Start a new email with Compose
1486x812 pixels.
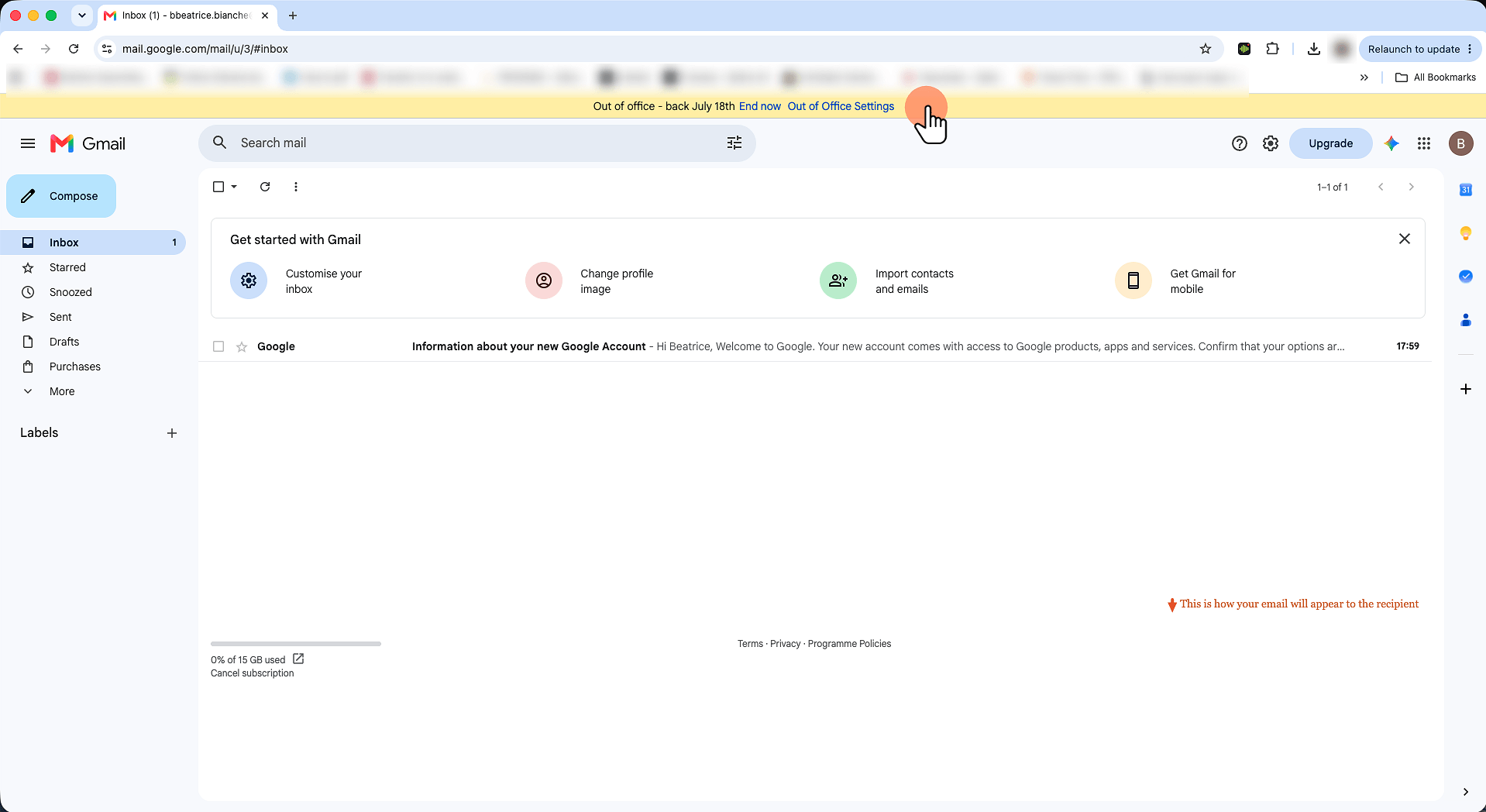(61, 196)
